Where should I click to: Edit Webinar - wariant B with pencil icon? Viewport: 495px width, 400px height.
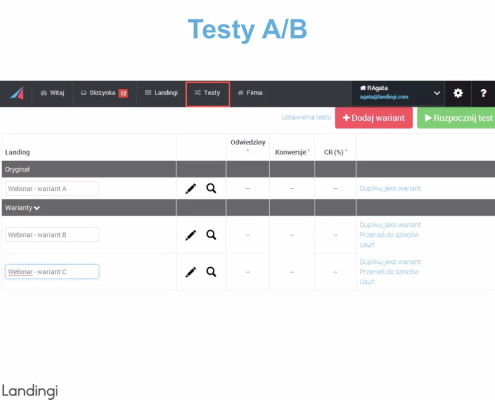(x=191, y=235)
